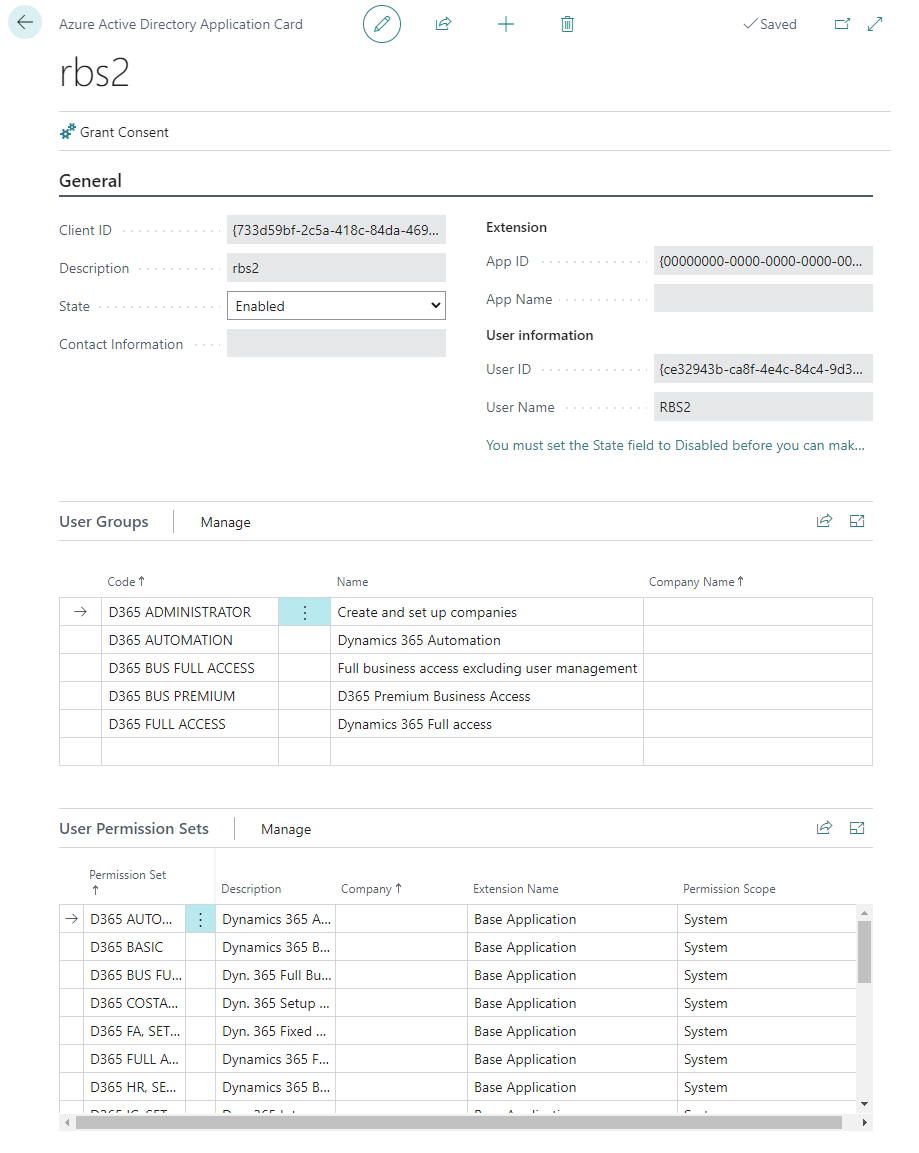The image size is (919, 1153).
Task: Click the Description column header in permission sets
Action: tap(251, 889)
